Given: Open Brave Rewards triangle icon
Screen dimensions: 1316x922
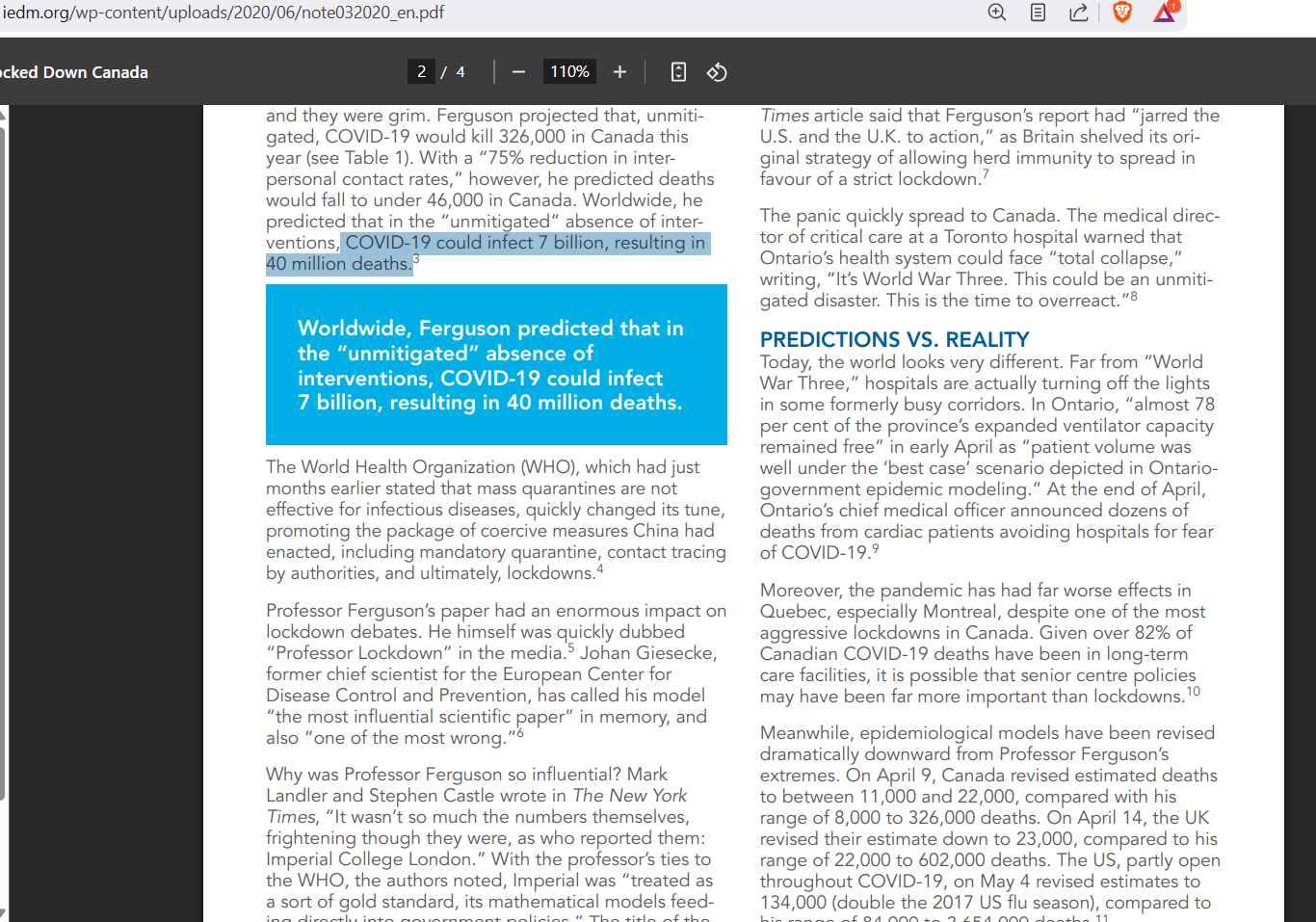Looking at the screenshot, I should pyautogui.click(x=1165, y=12).
